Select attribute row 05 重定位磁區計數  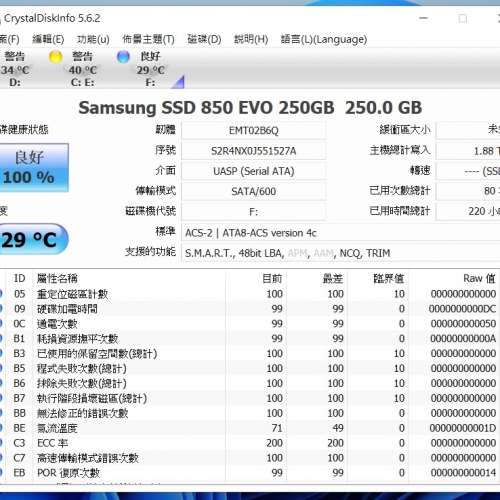pyautogui.click(x=250, y=294)
